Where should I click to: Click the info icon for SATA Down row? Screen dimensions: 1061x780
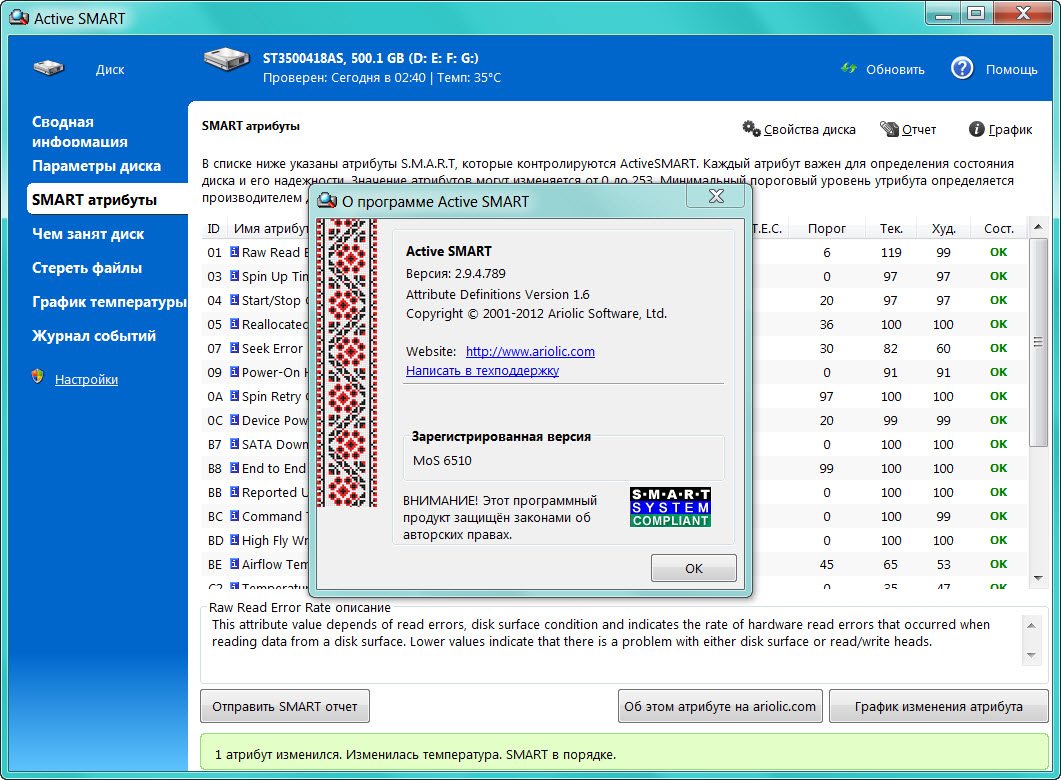click(234, 444)
